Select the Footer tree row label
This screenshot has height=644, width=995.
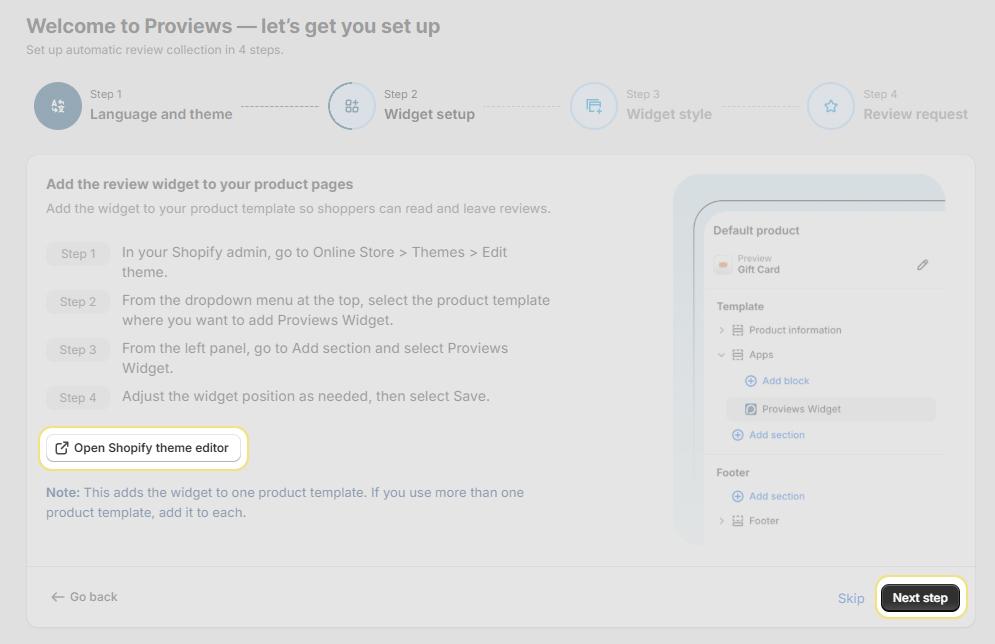(763, 521)
